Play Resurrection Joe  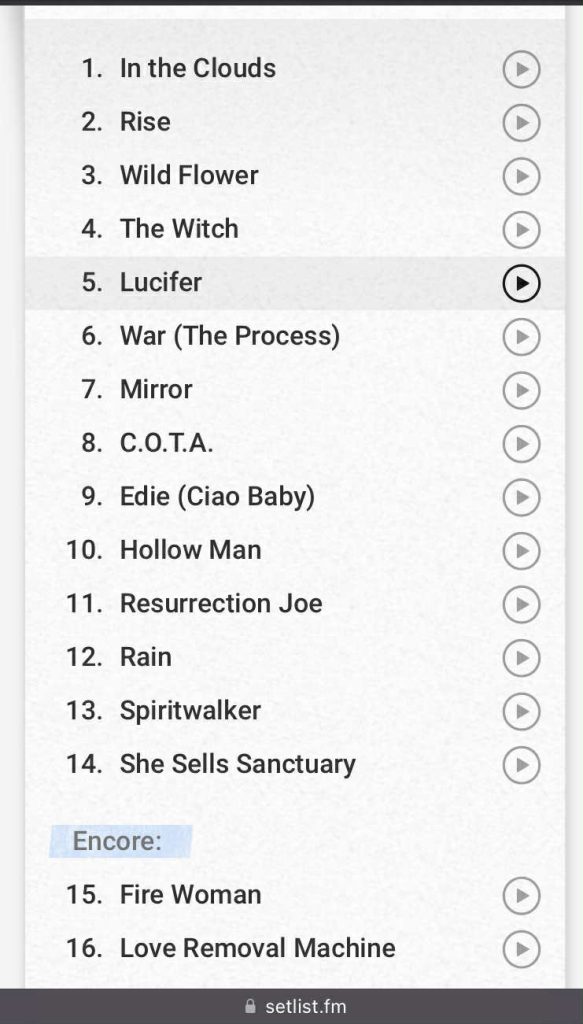(x=521, y=604)
